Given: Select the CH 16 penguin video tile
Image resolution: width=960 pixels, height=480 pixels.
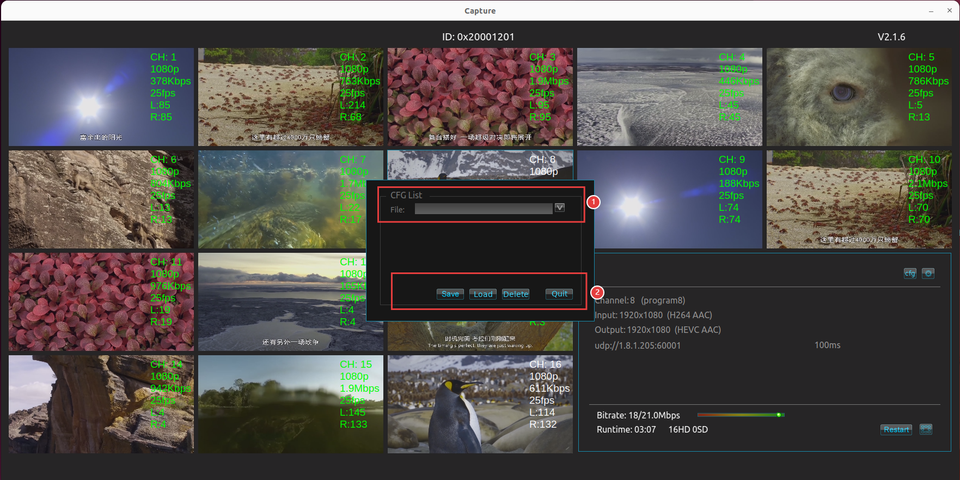Looking at the screenshot, I should coord(480,403).
